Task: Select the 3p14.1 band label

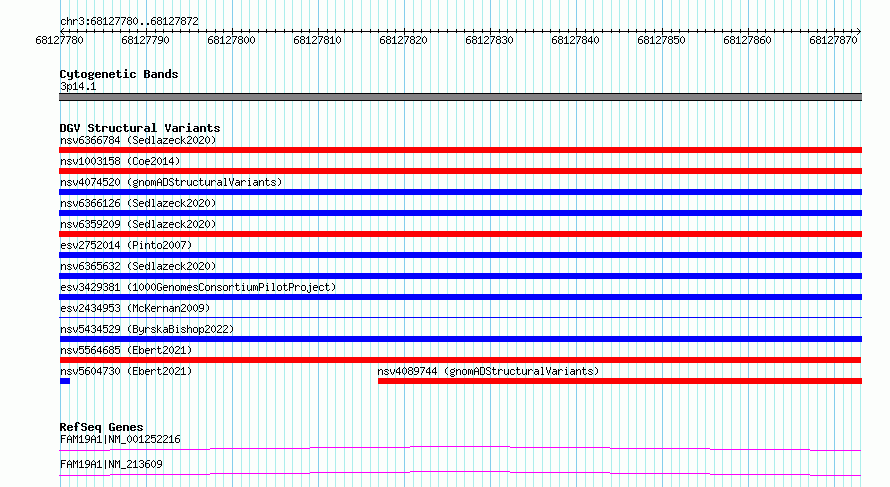Action: tap(78, 86)
